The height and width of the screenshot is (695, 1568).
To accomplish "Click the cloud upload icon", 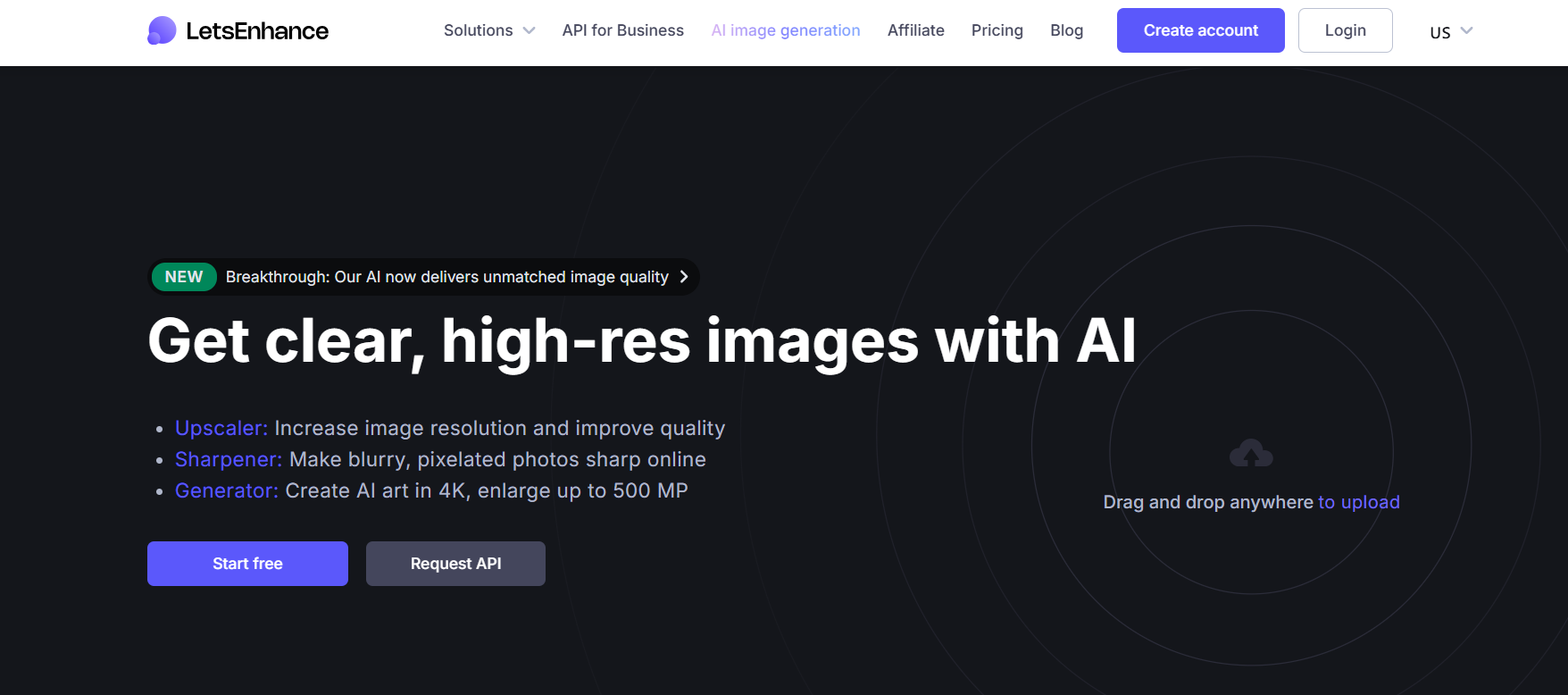I will [x=1251, y=454].
